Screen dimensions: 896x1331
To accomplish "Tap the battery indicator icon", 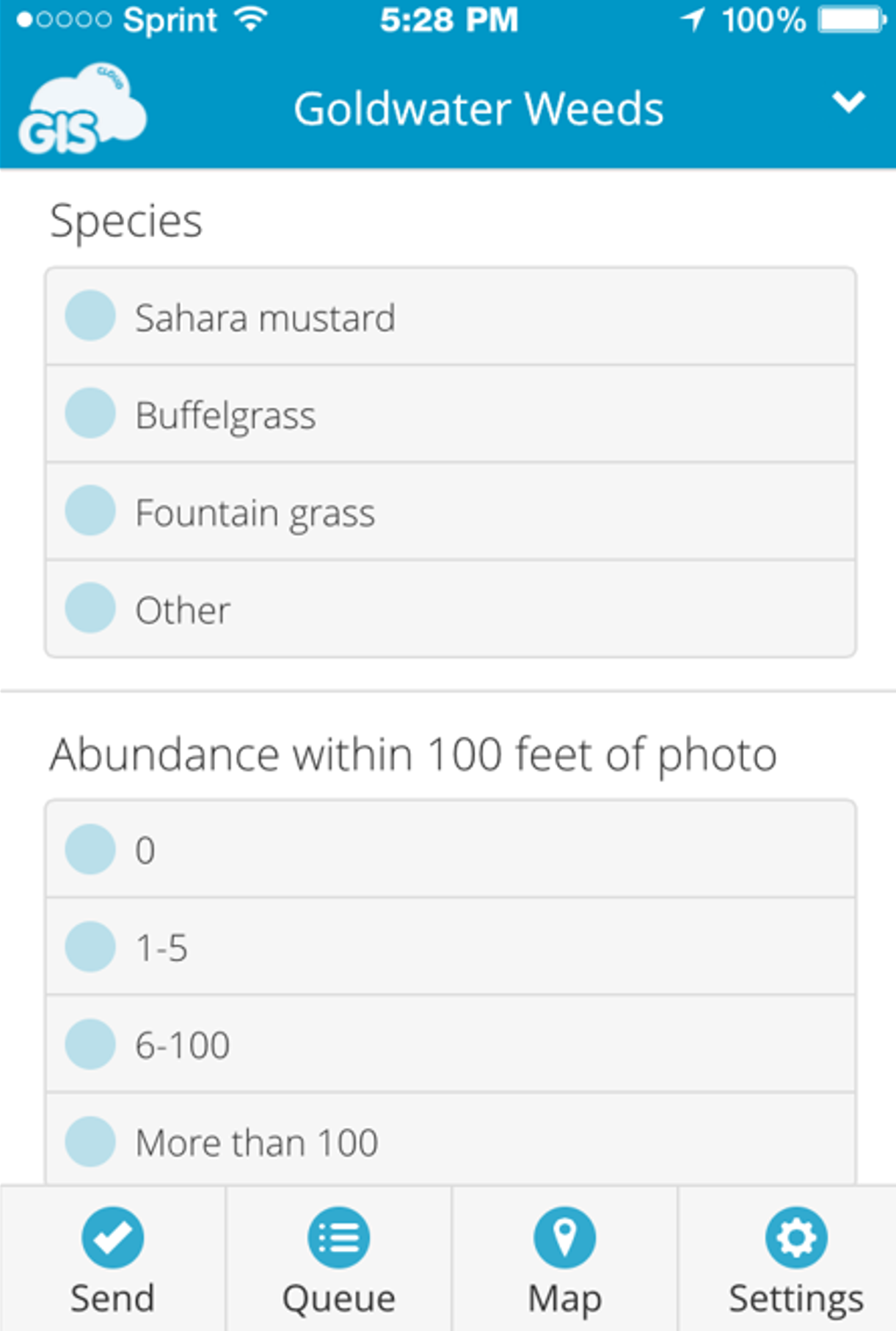I will (853, 20).
